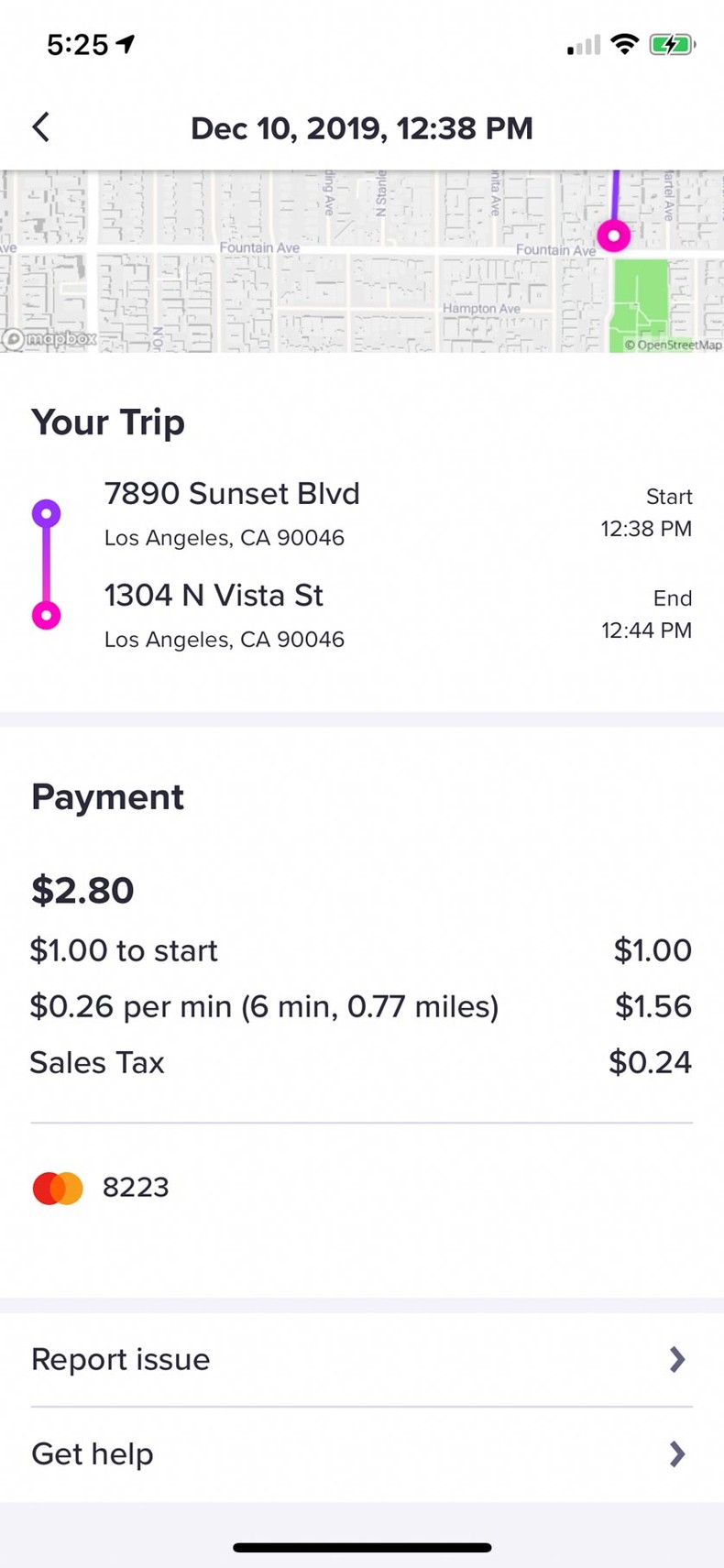Open the OpenStreetMap attribution link
The image size is (724, 1568).
673,345
